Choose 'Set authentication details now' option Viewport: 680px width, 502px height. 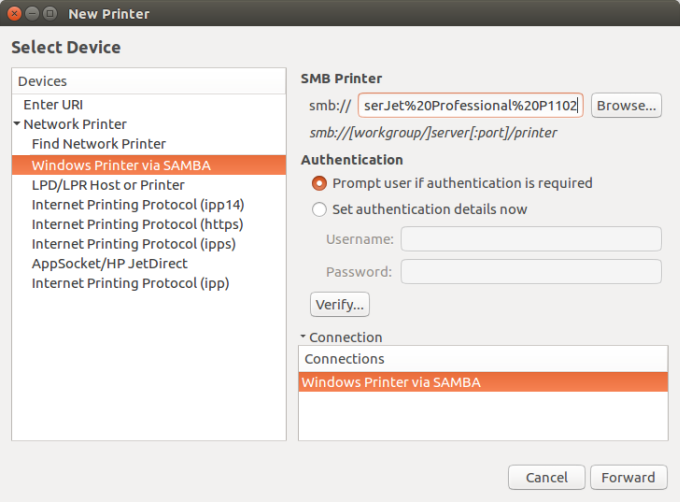320,209
